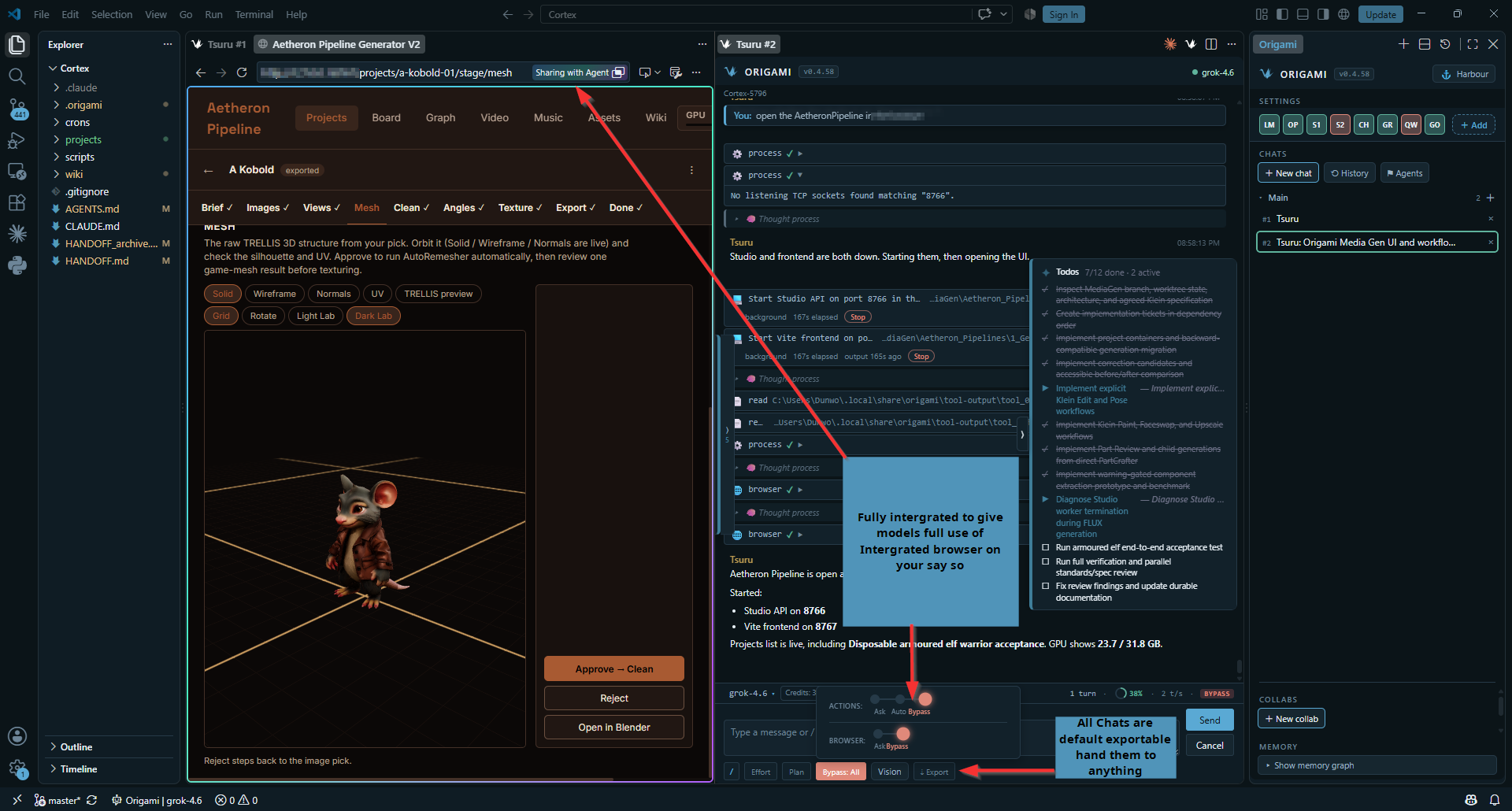Maximize the Origami panel with fullscreen icon

(x=1473, y=44)
